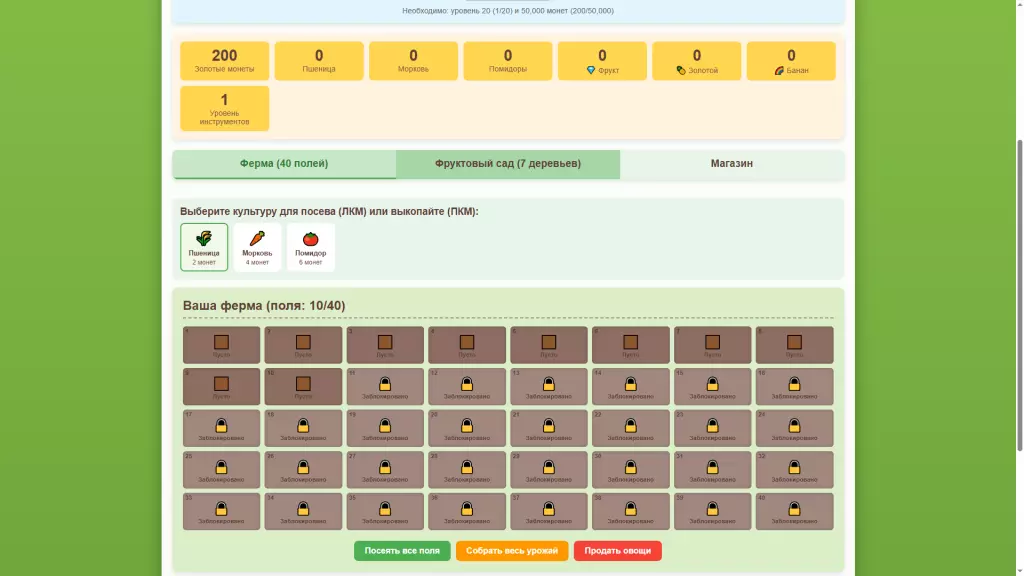Open the Фруктовый сад tab
Screen dimensions: 1024x576
tap(508, 164)
